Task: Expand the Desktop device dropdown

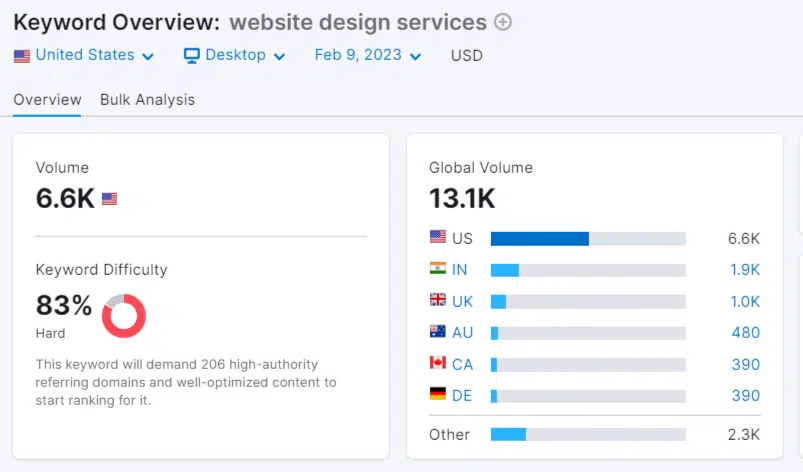Action: pyautogui.click(x=235, y=56)
